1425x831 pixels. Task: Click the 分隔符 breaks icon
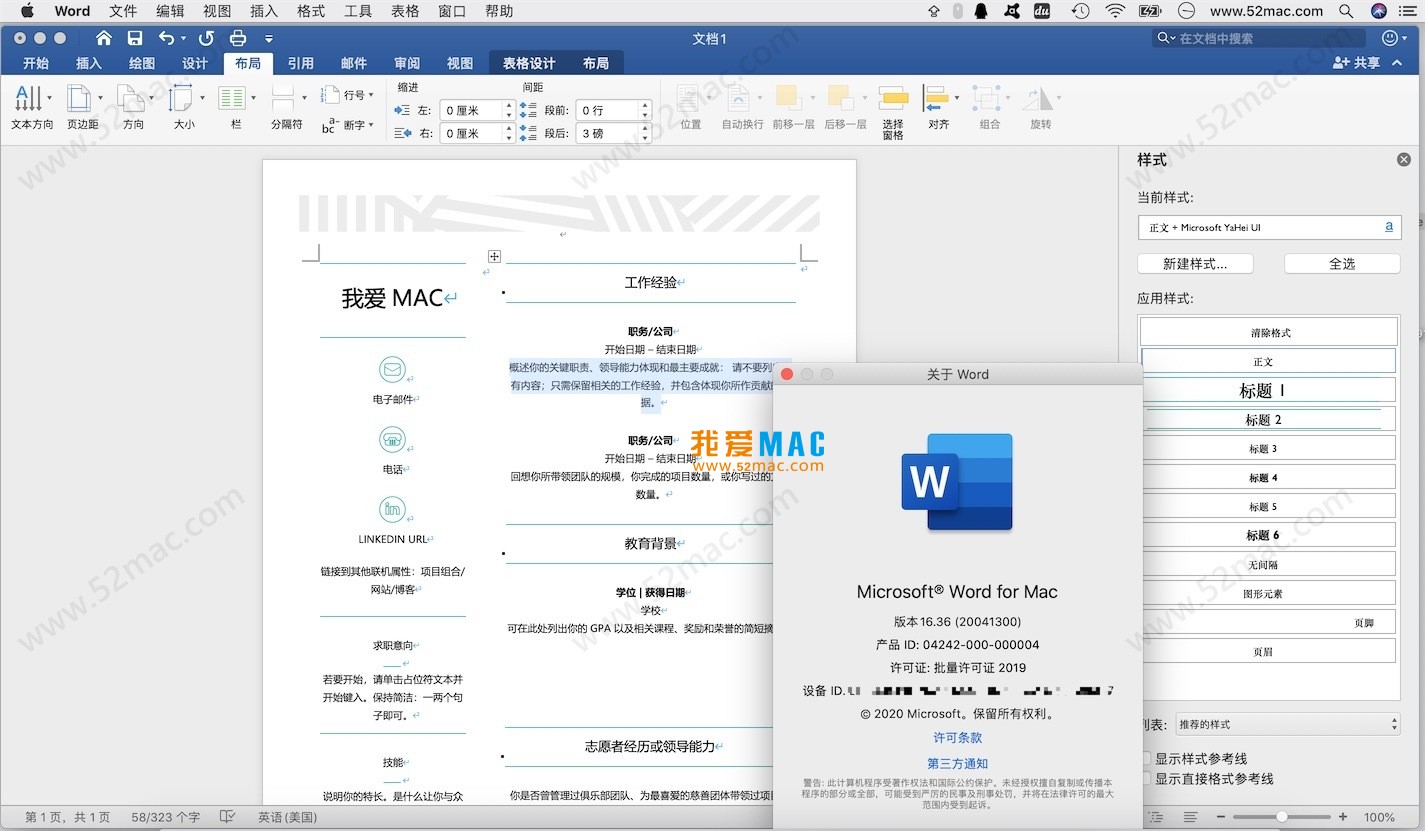pyautogui.click(x=283, y=98)
